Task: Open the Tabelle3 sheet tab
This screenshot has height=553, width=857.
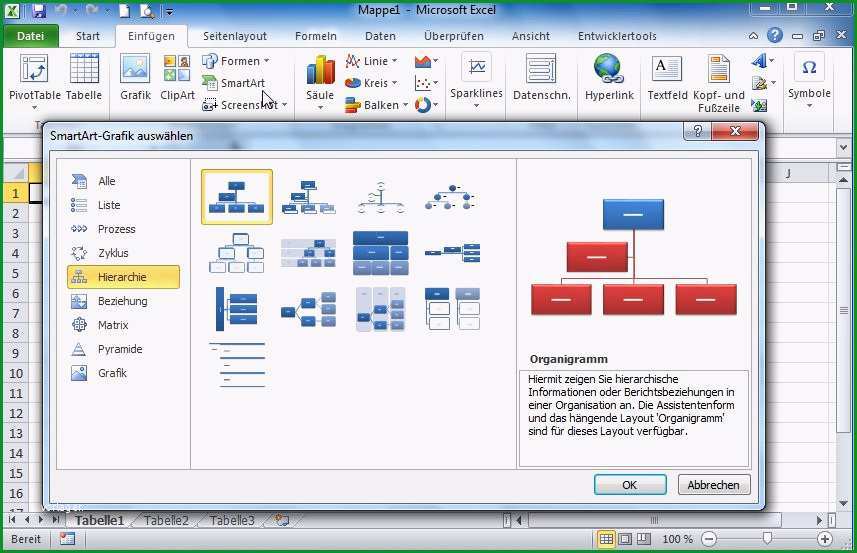Action: click(232, 520)
